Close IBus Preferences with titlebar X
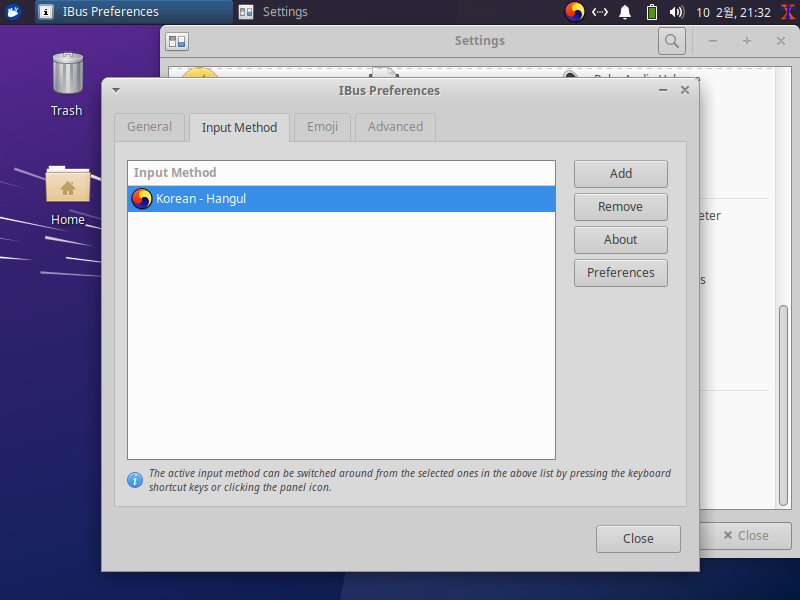This screenshot has width=800, height=600. [685, 90]
